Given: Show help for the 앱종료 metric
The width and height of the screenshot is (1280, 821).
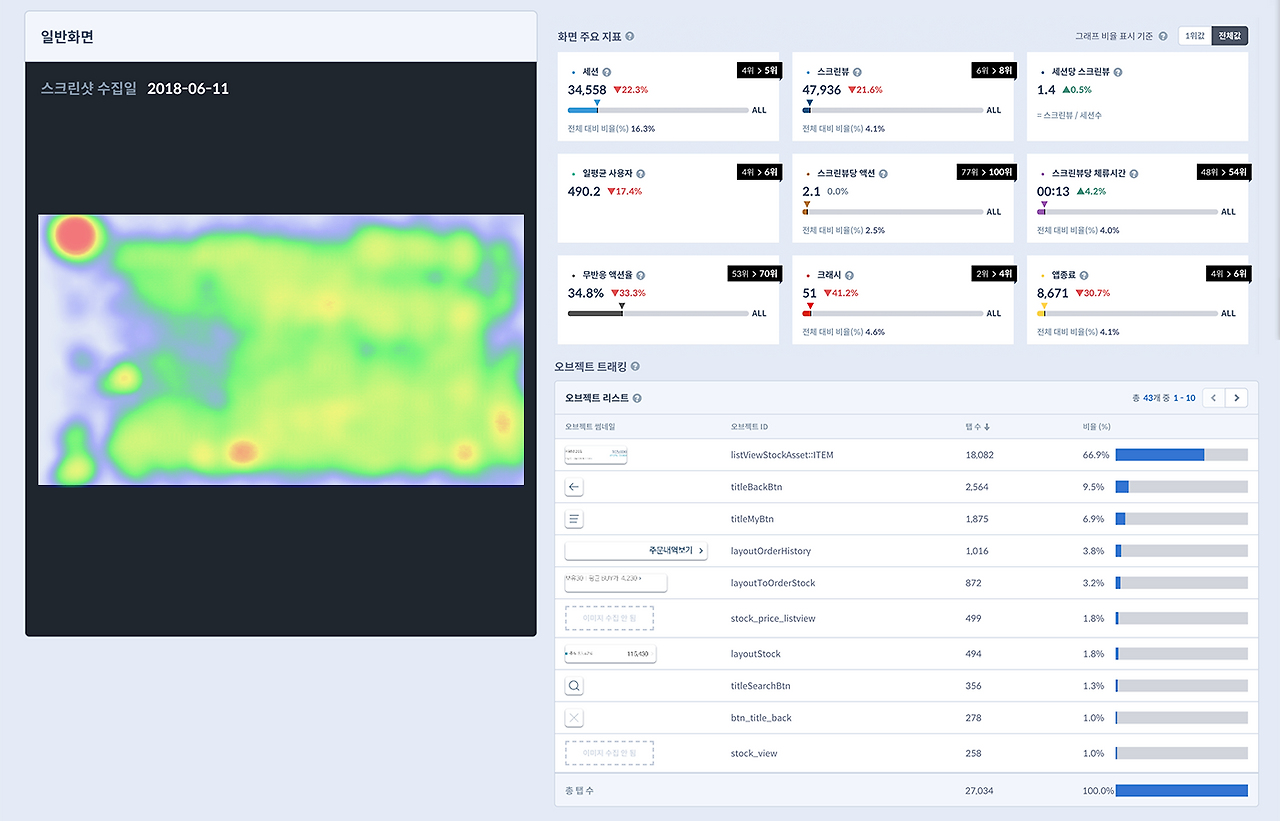Looking at the screenshot, I should point(1085,275).
